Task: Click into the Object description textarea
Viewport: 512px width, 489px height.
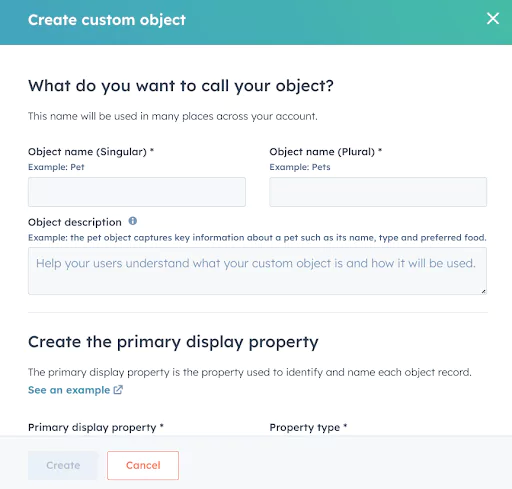Action: [257, 271]
